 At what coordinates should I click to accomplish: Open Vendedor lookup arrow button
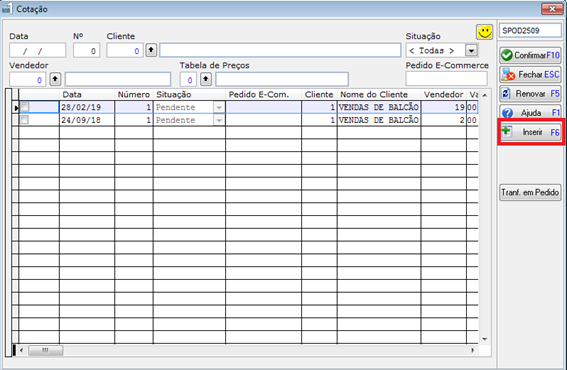click(x=55, y=79)
